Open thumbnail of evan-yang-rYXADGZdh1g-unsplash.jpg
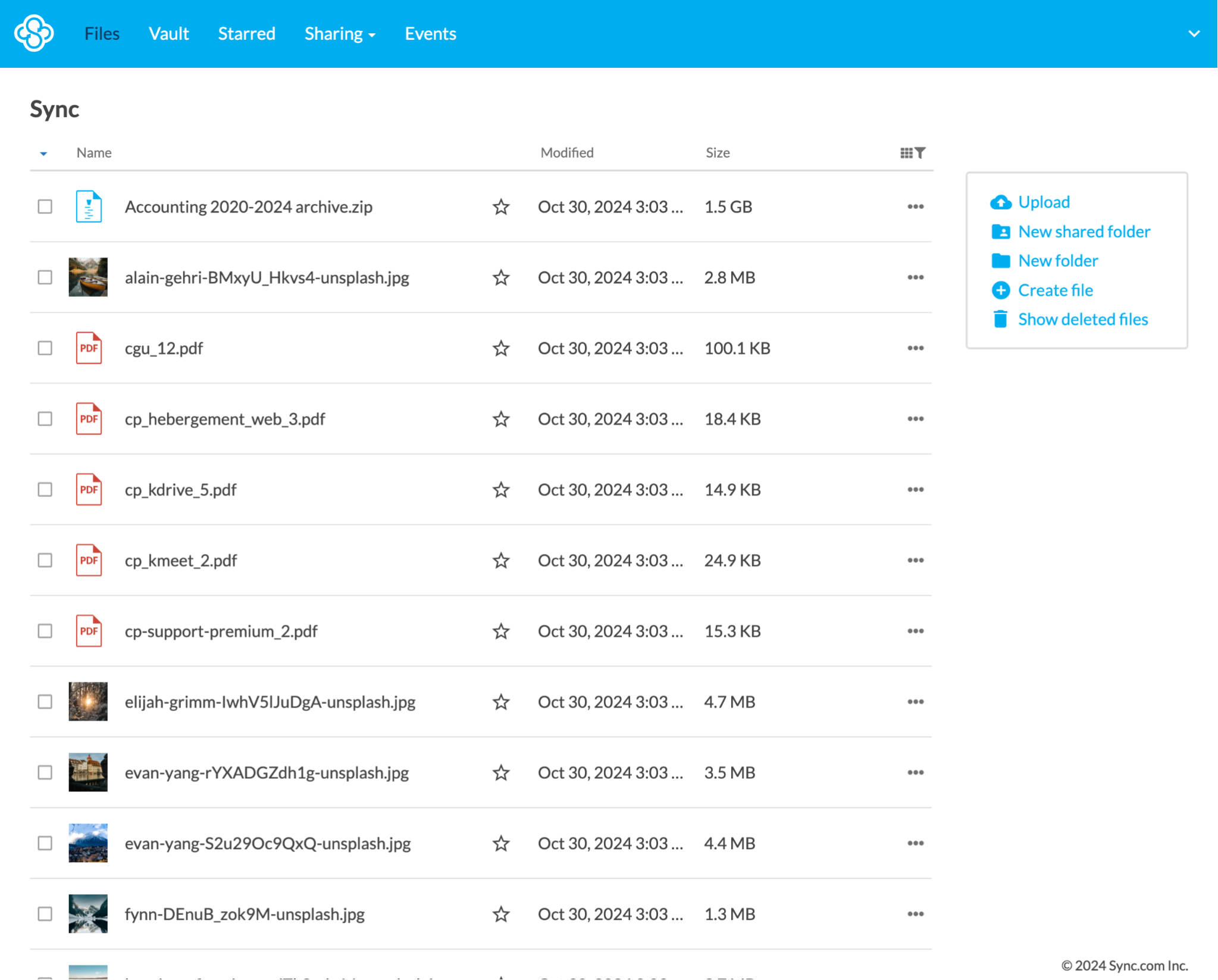 88,772
